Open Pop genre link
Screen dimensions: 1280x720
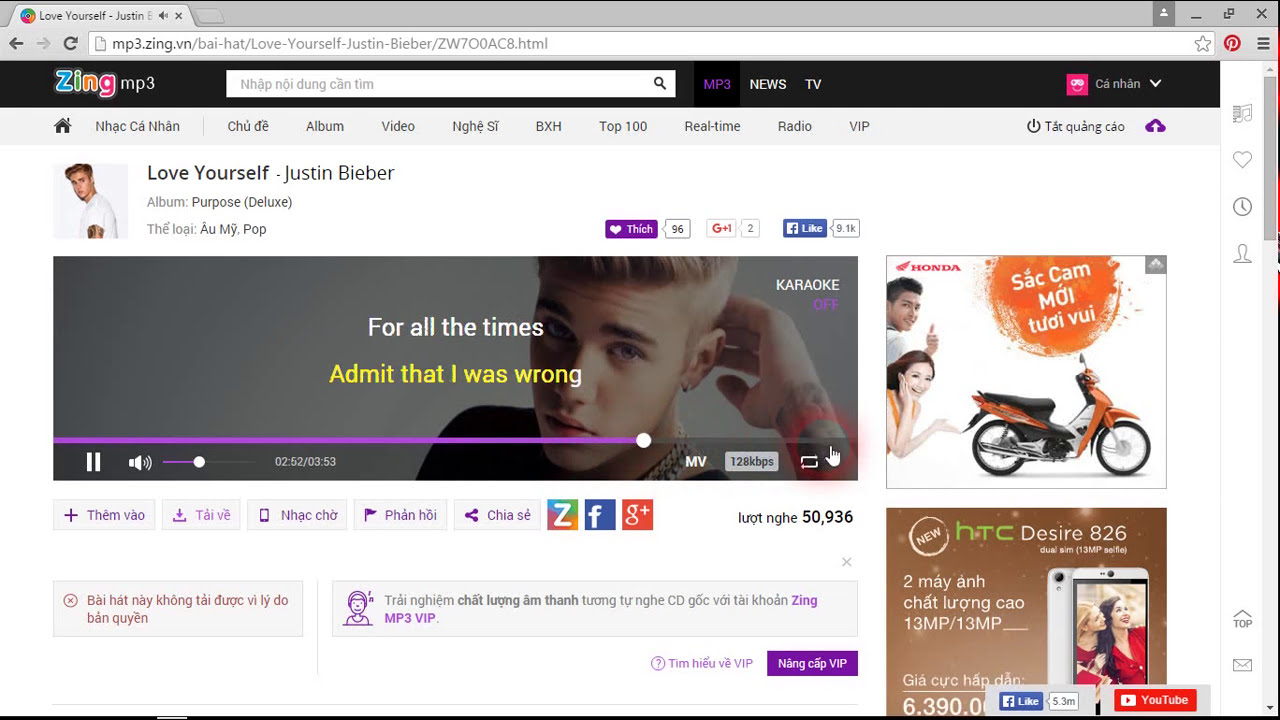[255, 229]
